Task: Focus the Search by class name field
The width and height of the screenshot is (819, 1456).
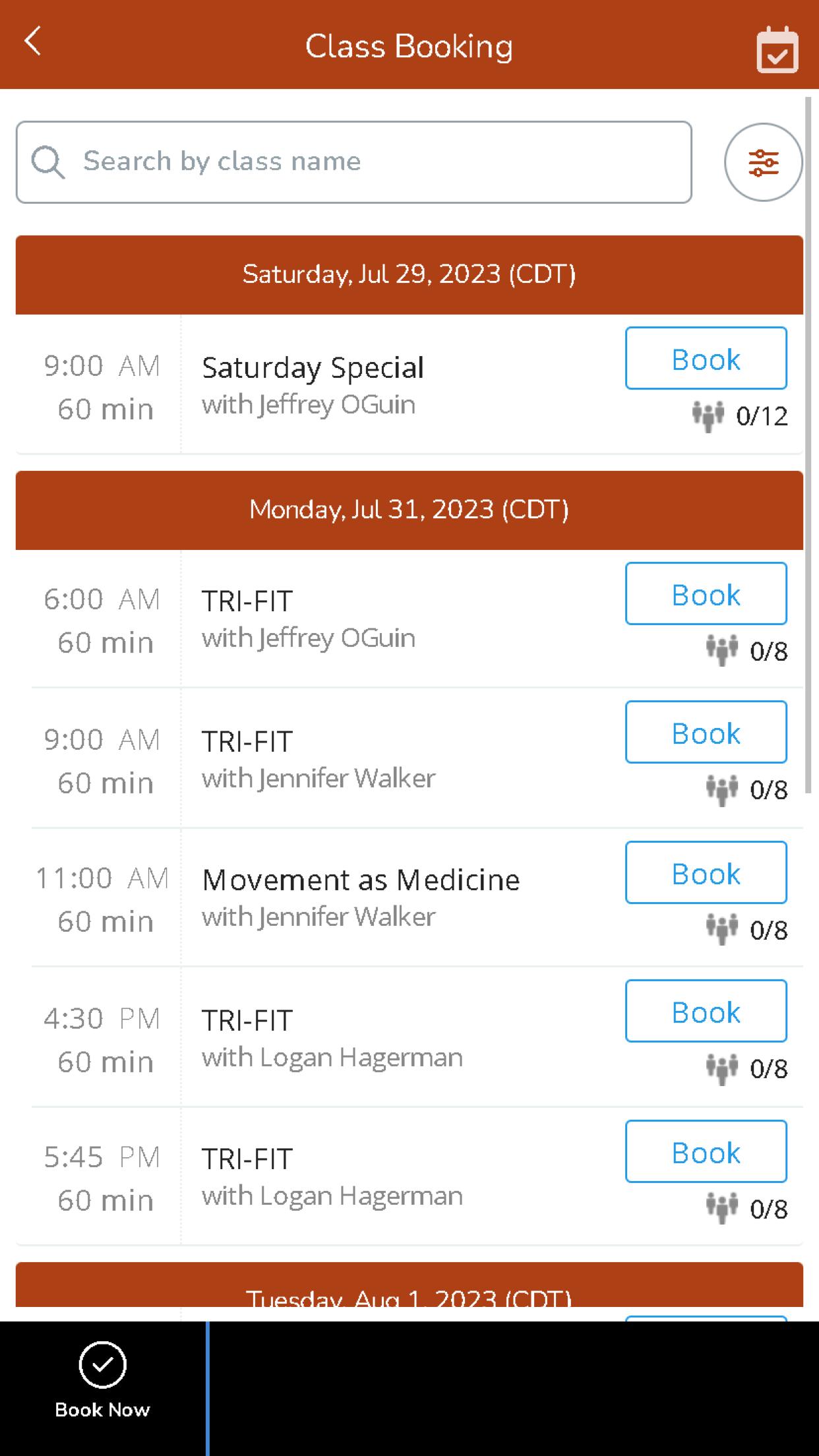Action: 354,162
